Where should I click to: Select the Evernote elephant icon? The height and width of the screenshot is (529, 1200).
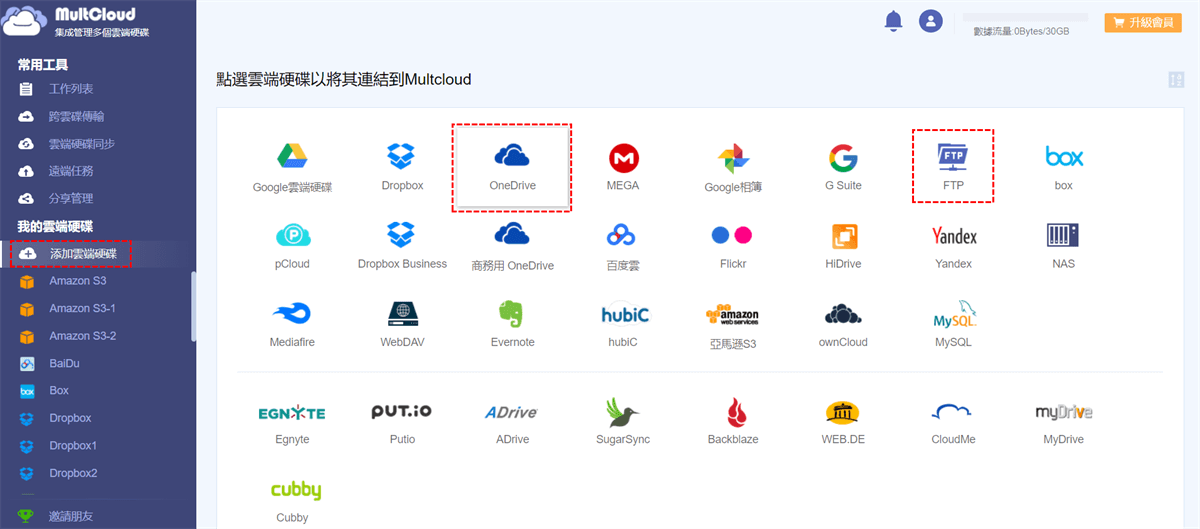point(512,313)
